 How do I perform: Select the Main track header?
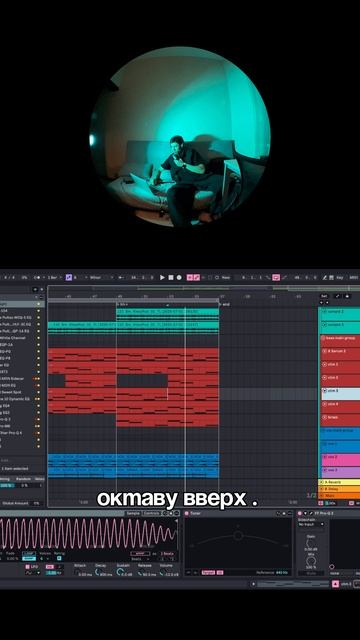(x=339, y=496)
